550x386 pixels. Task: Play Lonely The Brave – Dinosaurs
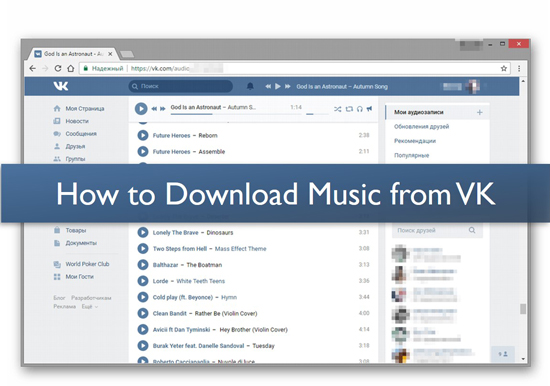click(x=143, y=232)
